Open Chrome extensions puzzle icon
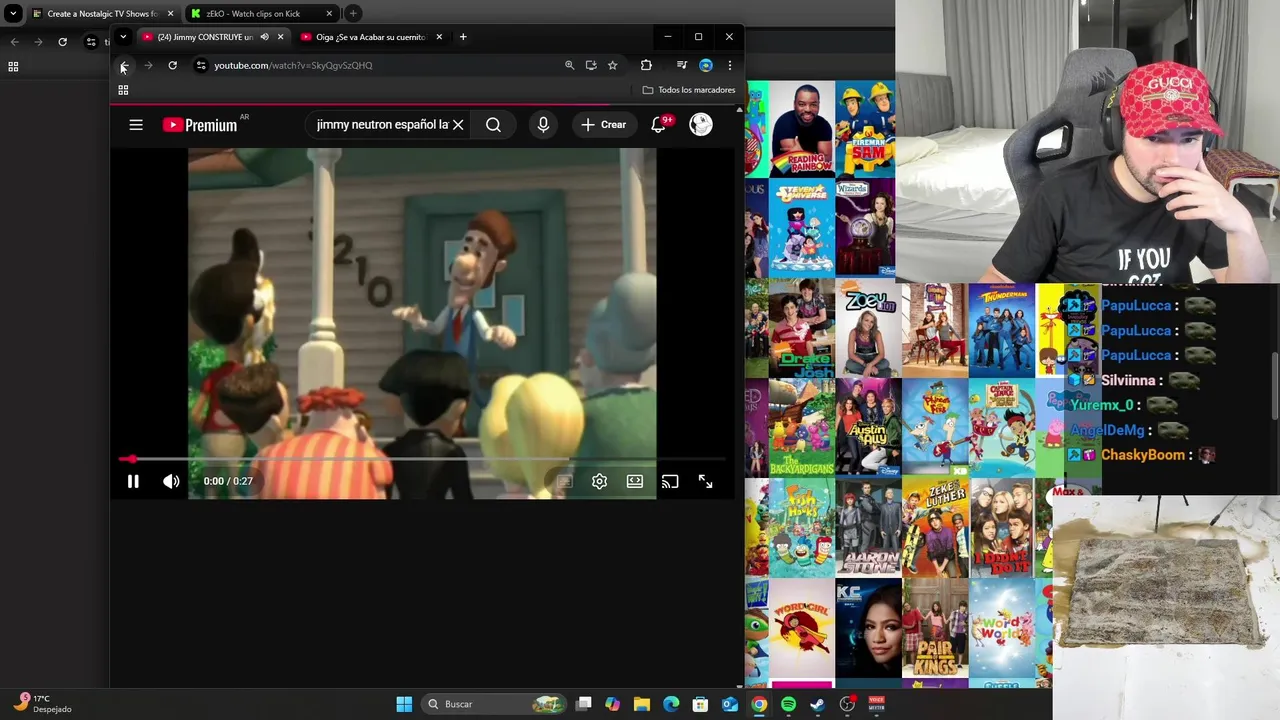The width and height of the screenshot is (1280, 720). (x=646, y=66)
